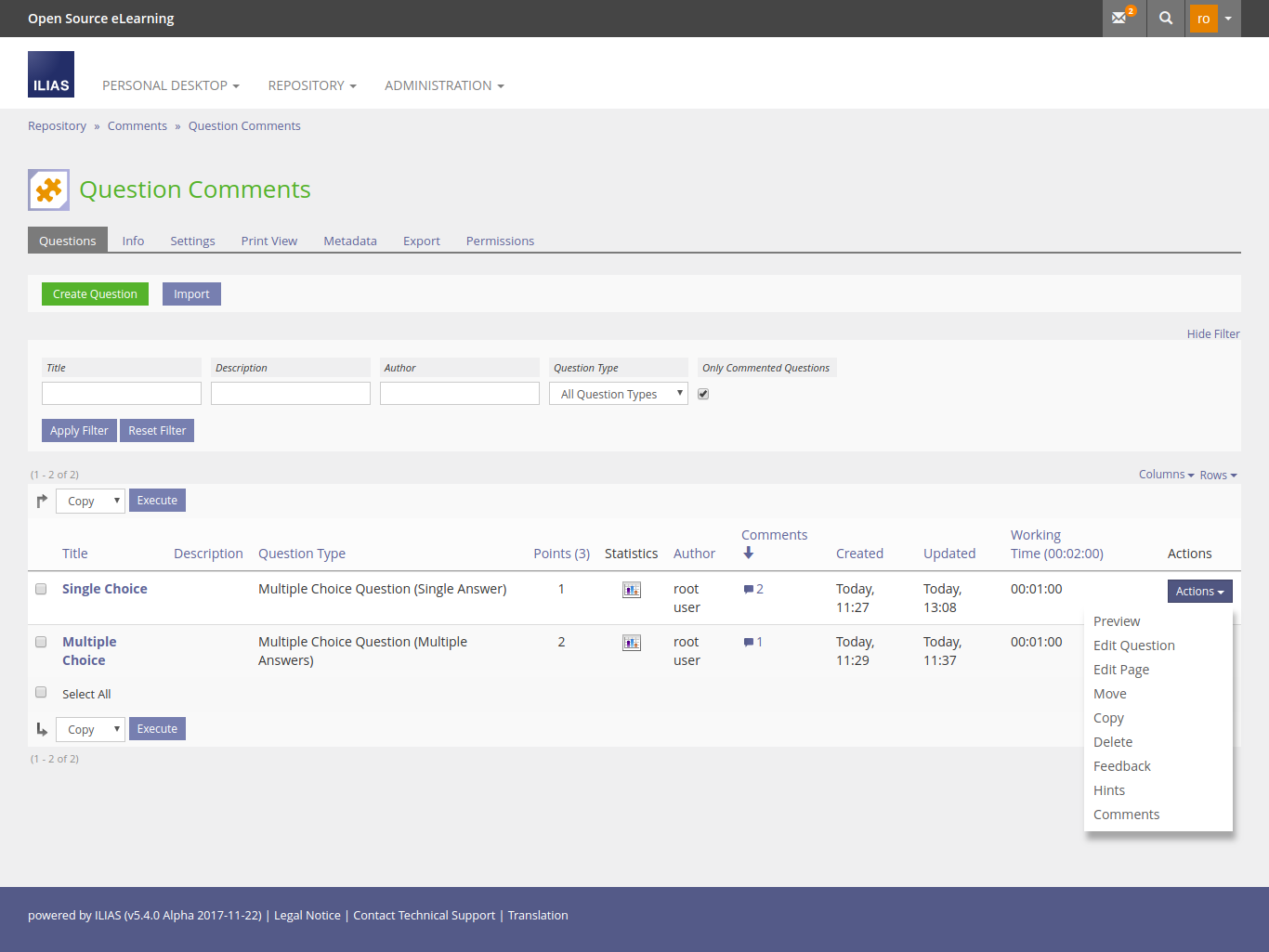The height and width of the screenshot is (952, 1269).
Task: Open the mail notifications icon
Action: tap(1120, 19)
